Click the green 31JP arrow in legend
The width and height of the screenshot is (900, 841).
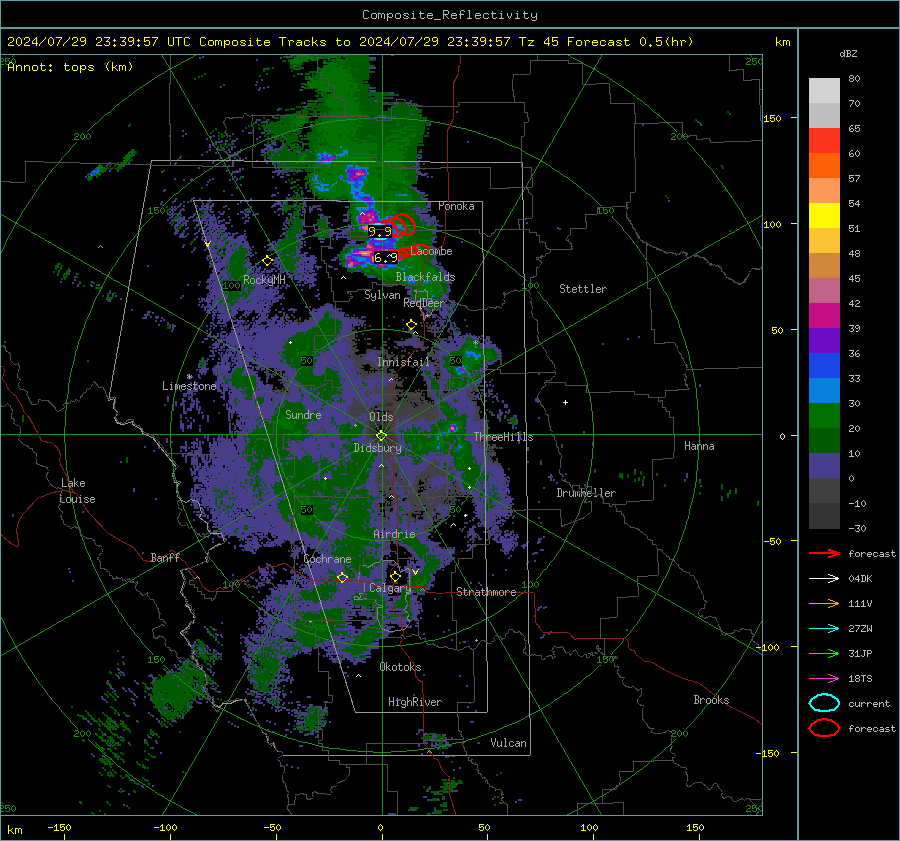[824, 653]
